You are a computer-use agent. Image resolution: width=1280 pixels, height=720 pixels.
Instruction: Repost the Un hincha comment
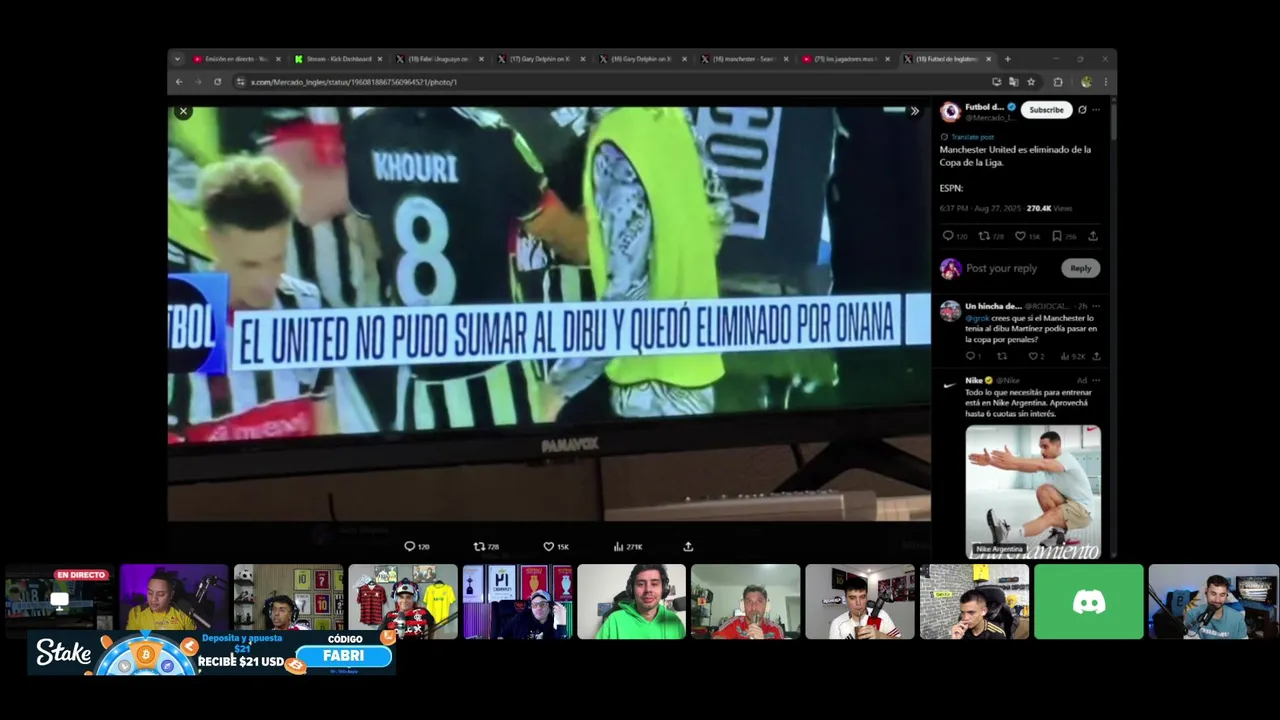(x=1002, y=356)
